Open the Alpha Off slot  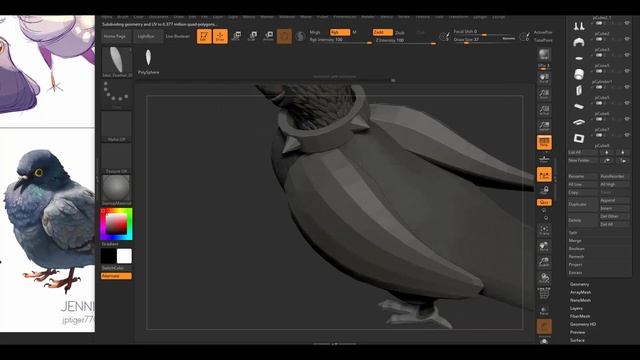tap(116, 126)
